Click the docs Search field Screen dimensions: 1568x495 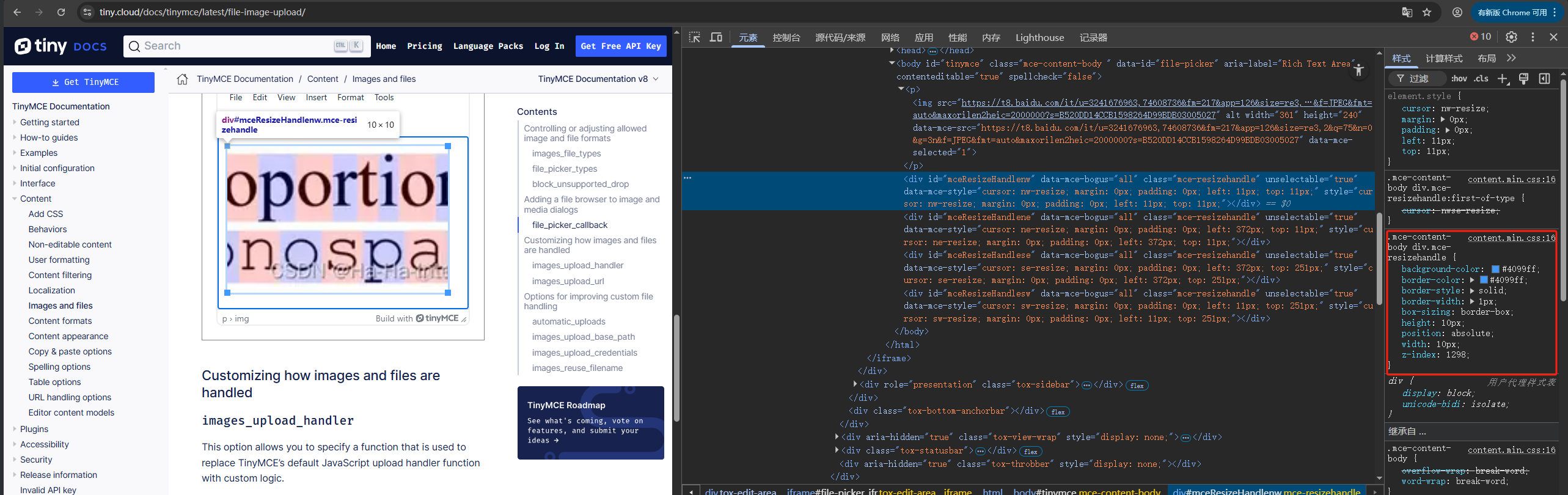pos(247,46)
